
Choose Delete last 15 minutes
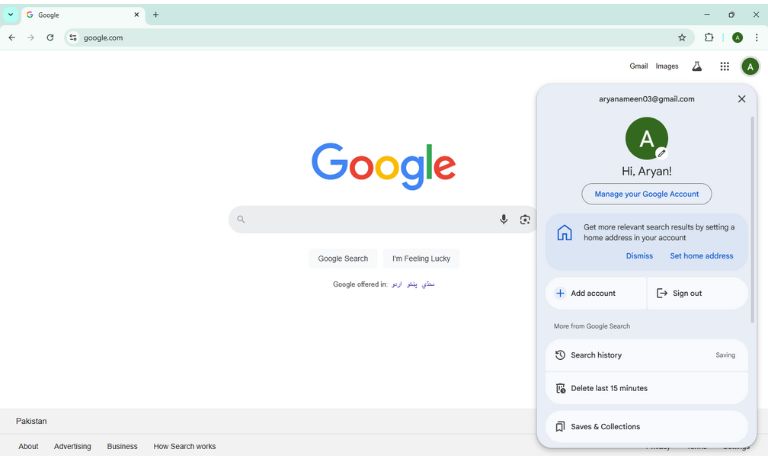pos(608,388)
